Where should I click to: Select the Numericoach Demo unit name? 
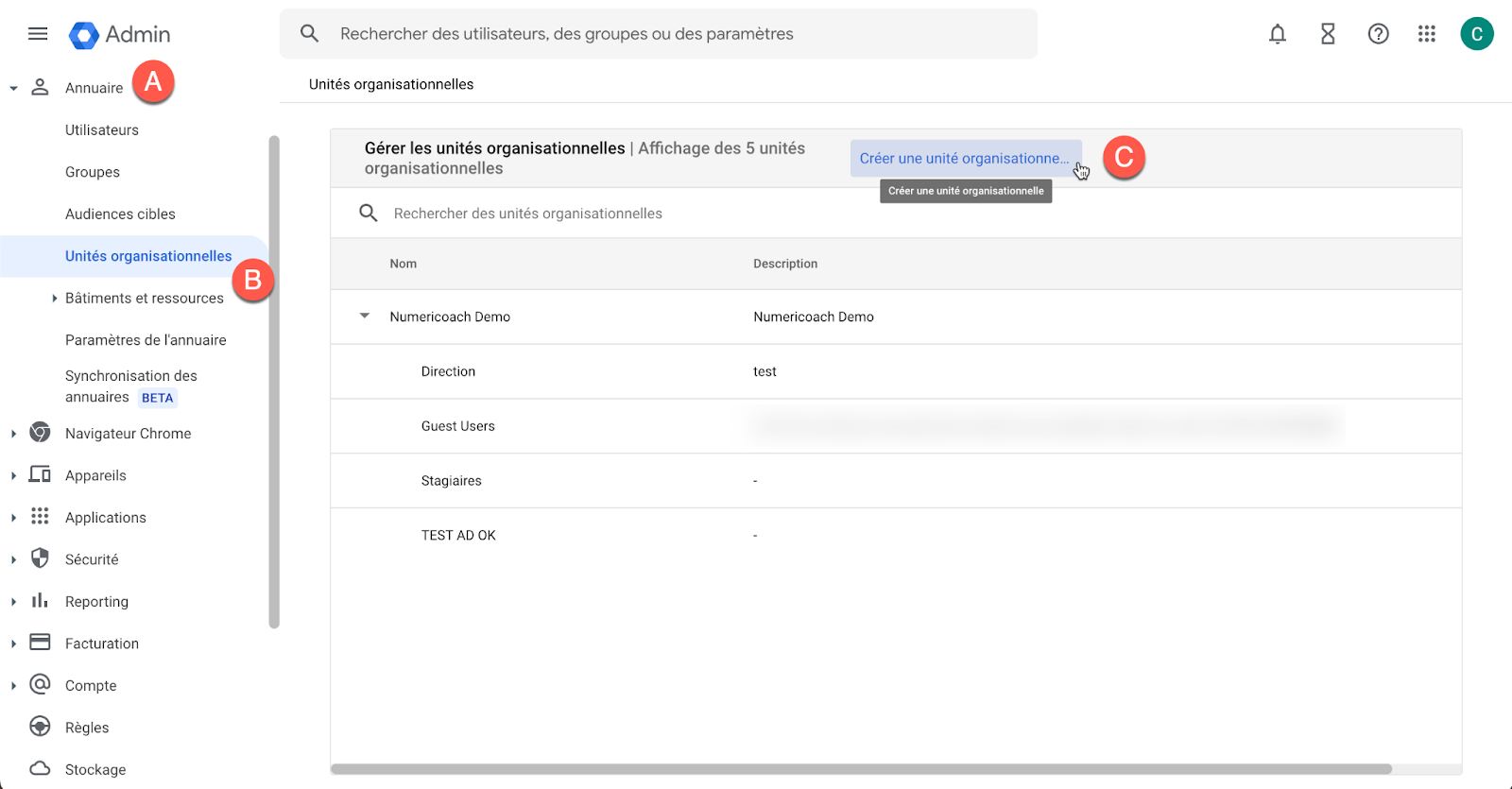[450, 317]
